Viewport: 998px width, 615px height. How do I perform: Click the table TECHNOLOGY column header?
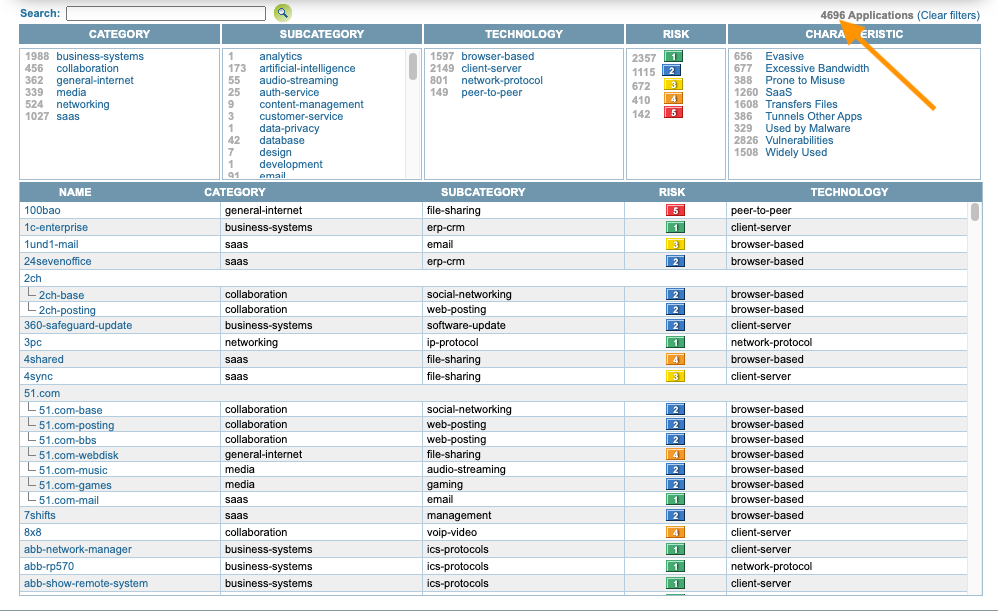[x=849, y=192]
